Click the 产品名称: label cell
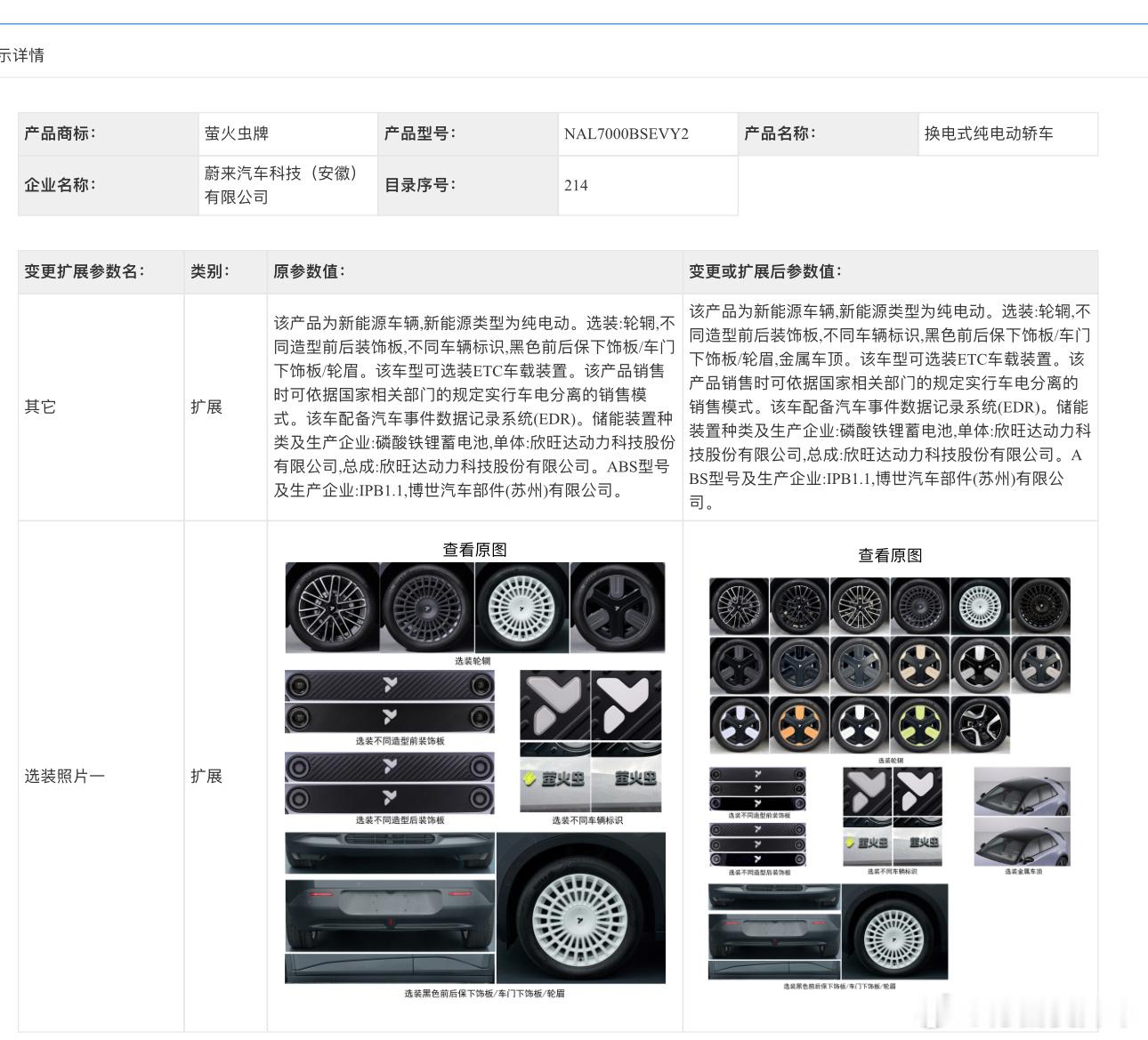 click(x=828, y=133)
